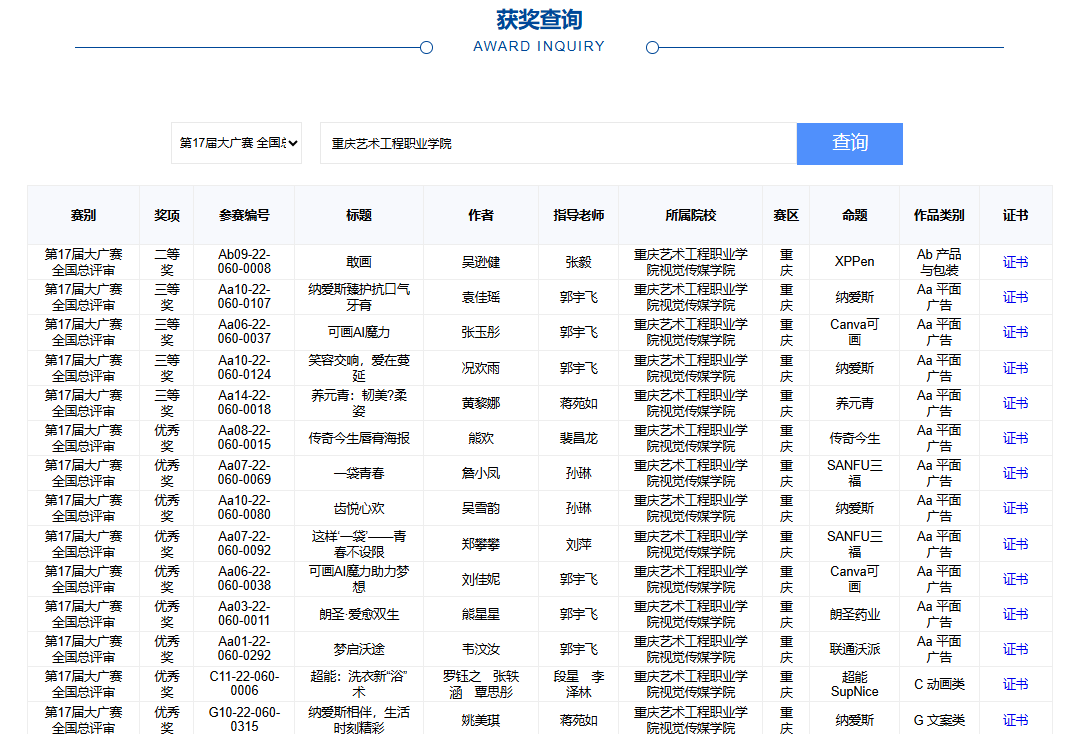Click the 奖项 column header
The width and height of the screenshot is (1067, 734).
tap(166, 215)
